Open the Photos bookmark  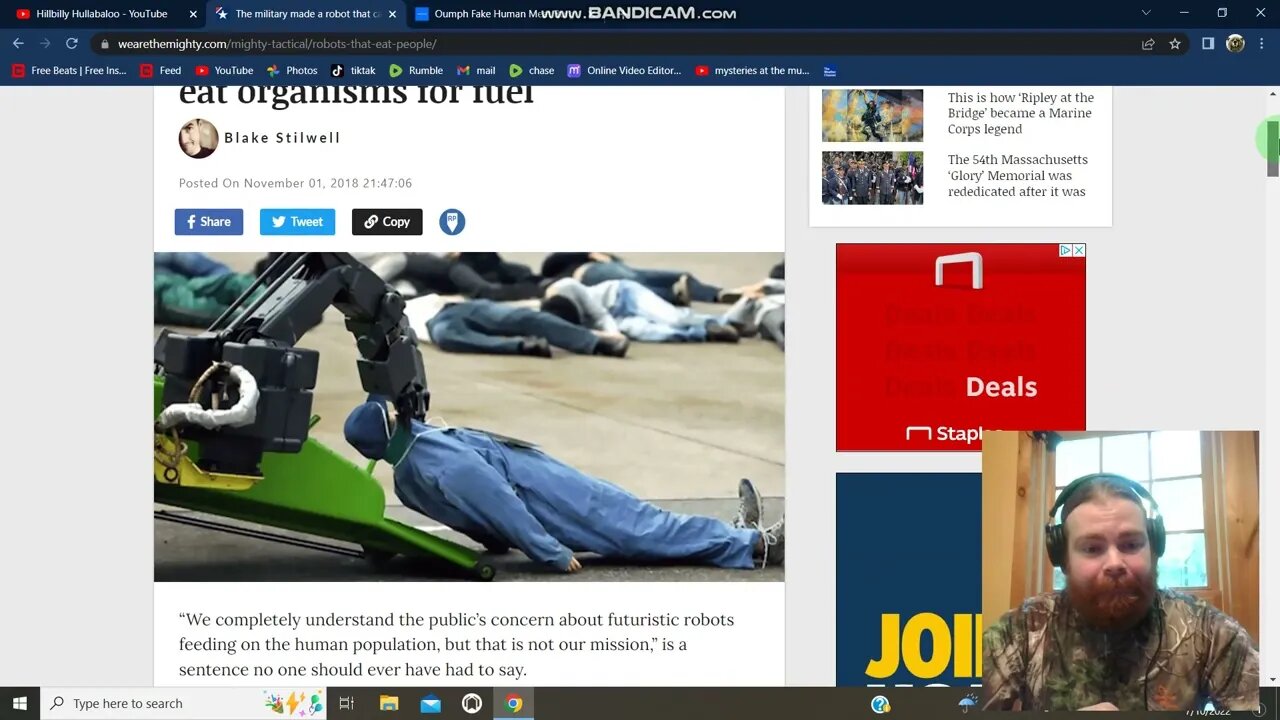coord(292,71)
